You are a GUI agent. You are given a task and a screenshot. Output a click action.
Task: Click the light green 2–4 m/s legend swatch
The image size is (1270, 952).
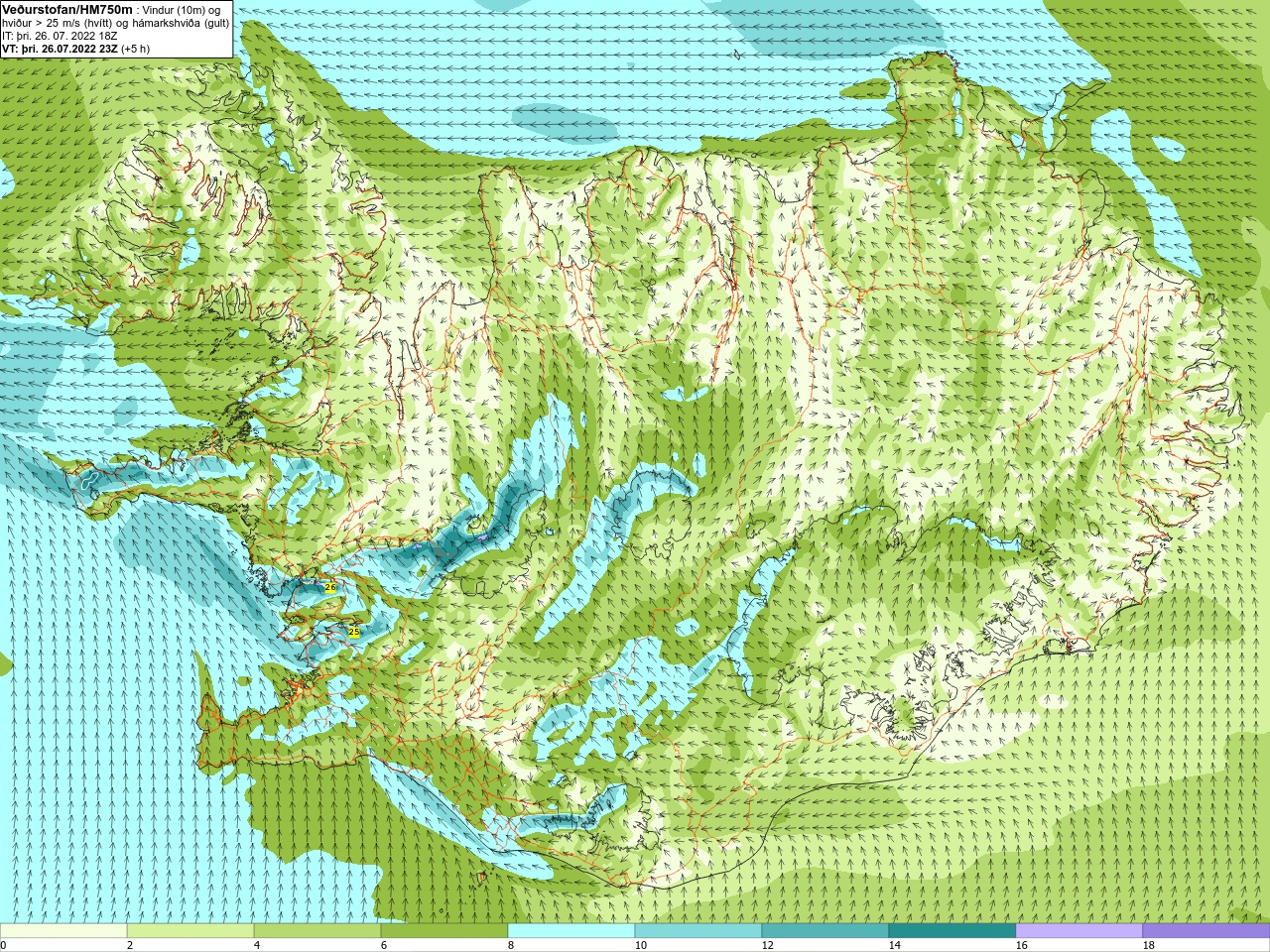coord(190,931)
